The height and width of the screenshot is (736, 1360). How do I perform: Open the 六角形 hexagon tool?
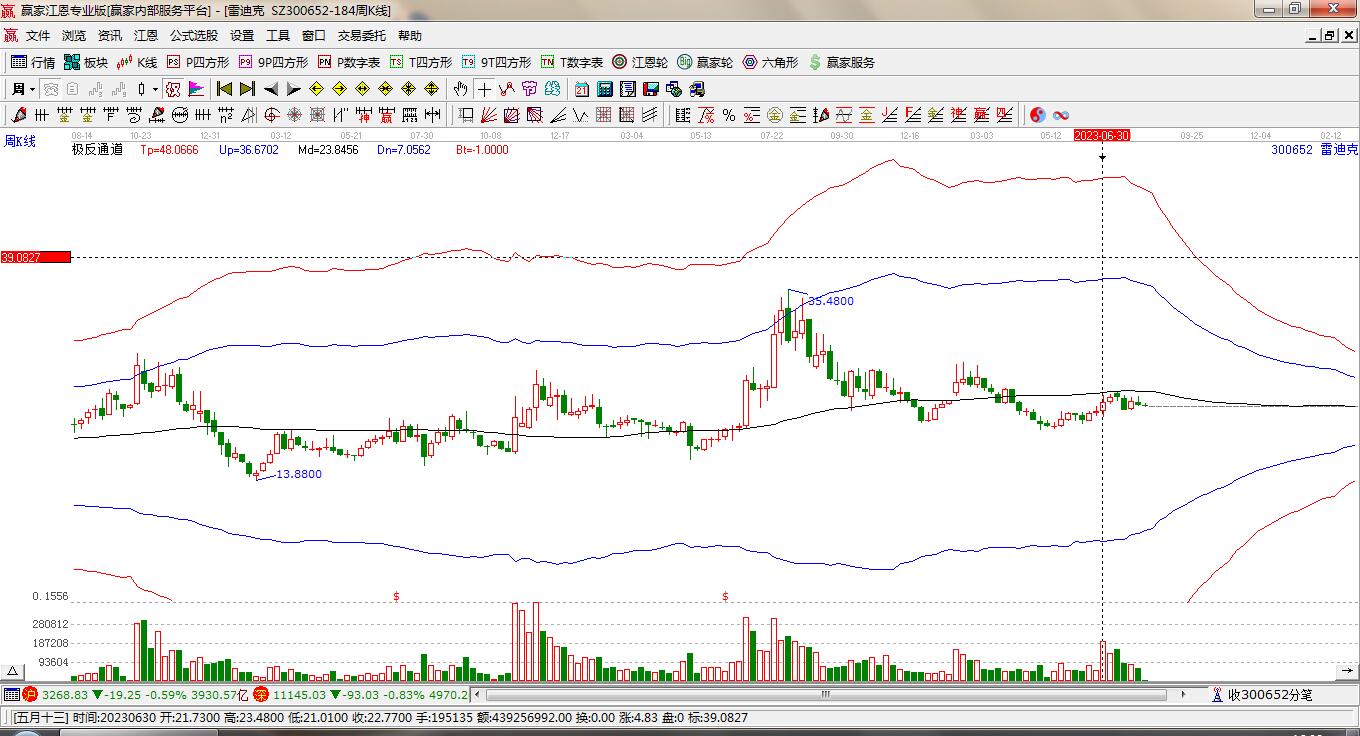pos(770,62)
